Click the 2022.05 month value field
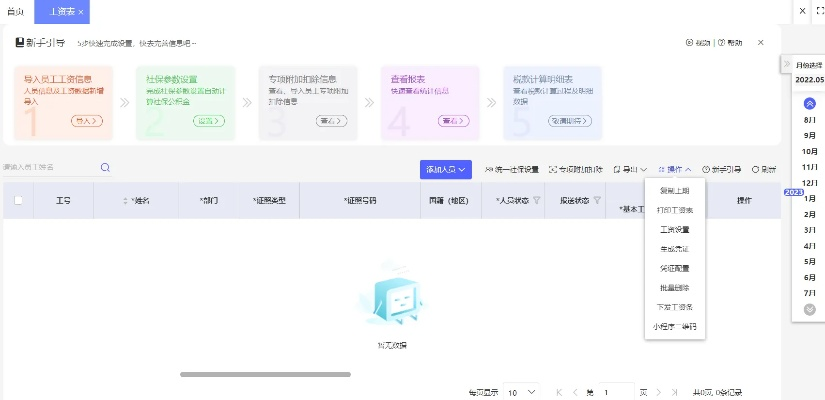825x400 pixels. [x=809, y=79]
